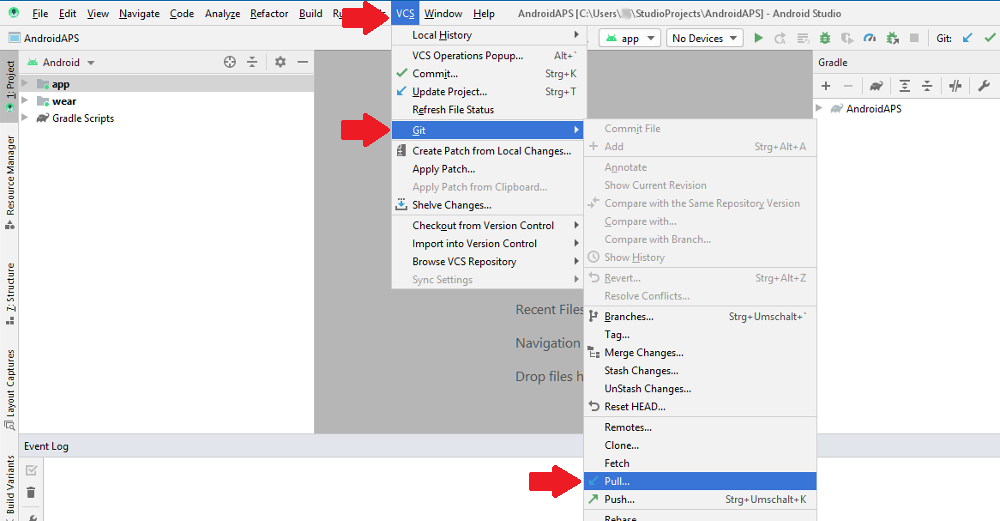Expand AndroidAPS node in Gradle panel
1000x521 pixels.
tap(820, 108)
